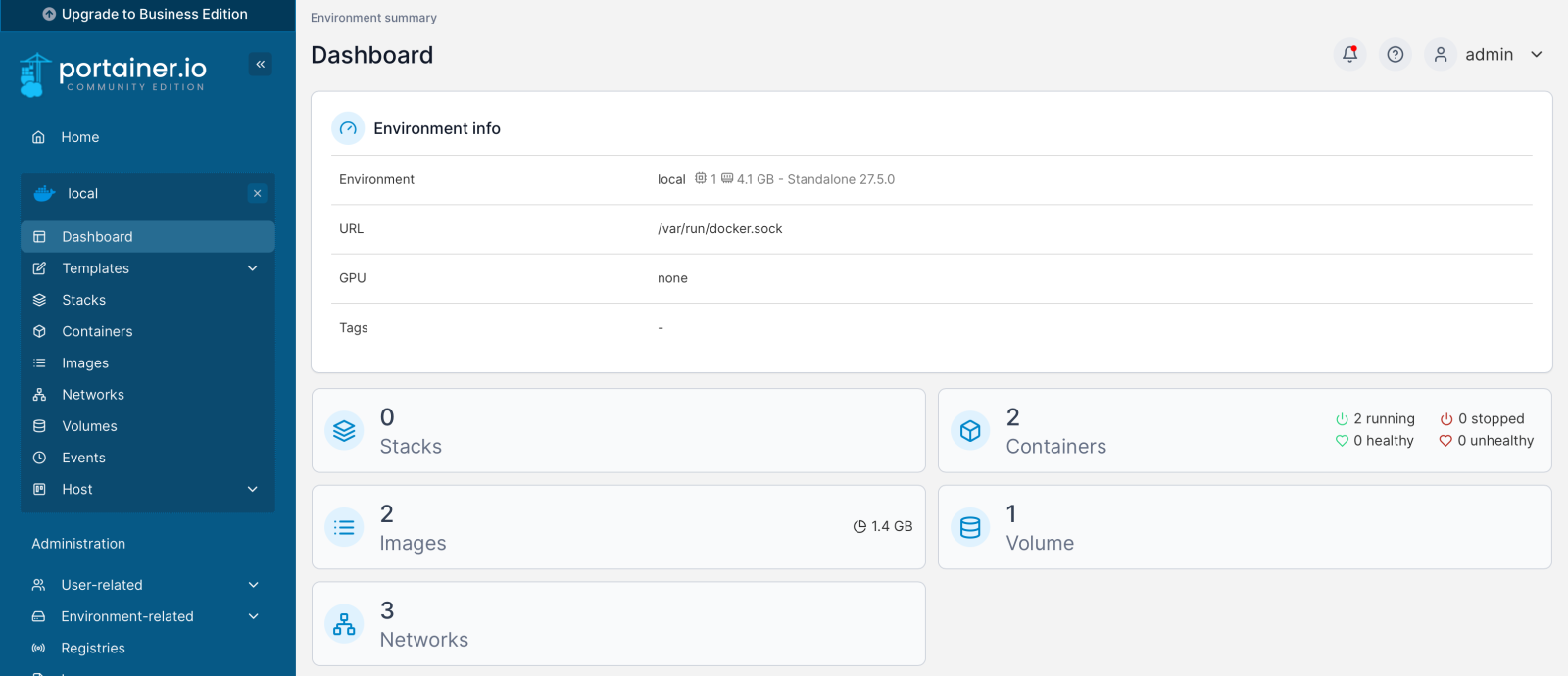Click the Networks topology icon tile
The height and width of the screenshot is (676, 1568).
(344, 624)
